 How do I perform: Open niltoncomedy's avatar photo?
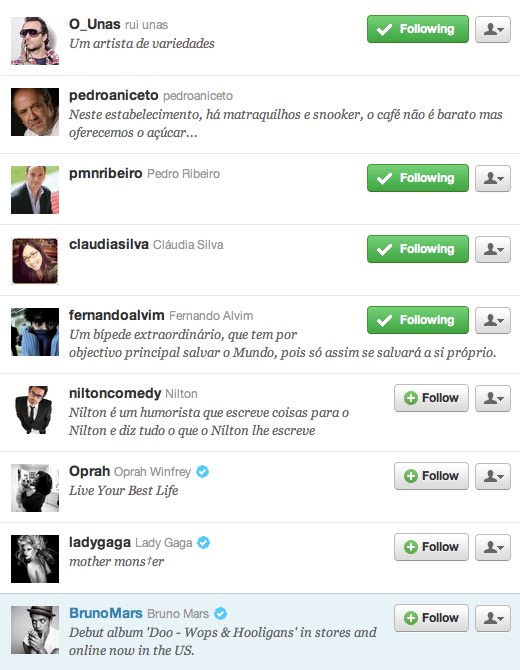click(x=35, y=410)
